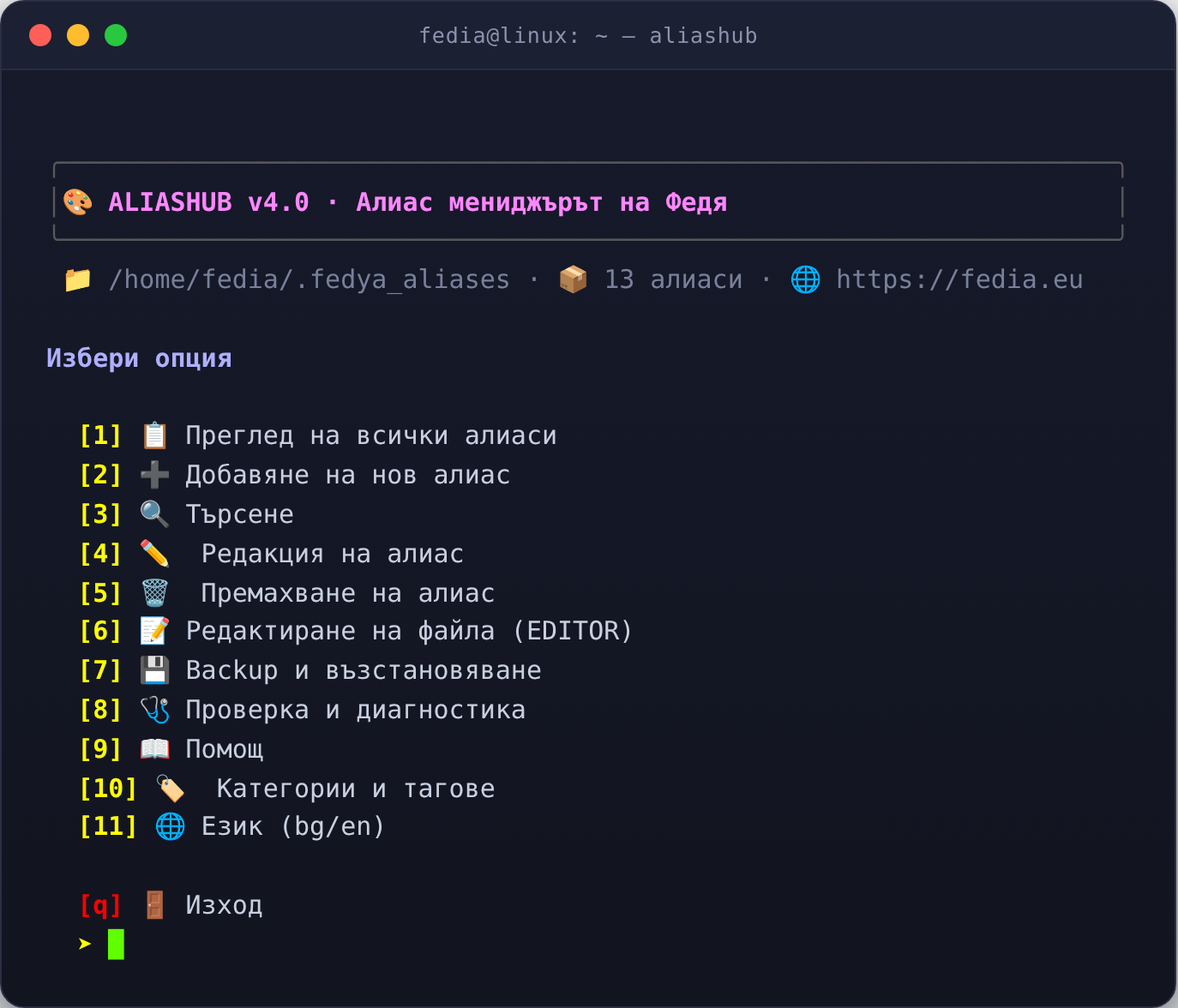This screenshot has width=1178, height=1008.
Task: Click the green cursor at the prompt
Action: point(116,945)
